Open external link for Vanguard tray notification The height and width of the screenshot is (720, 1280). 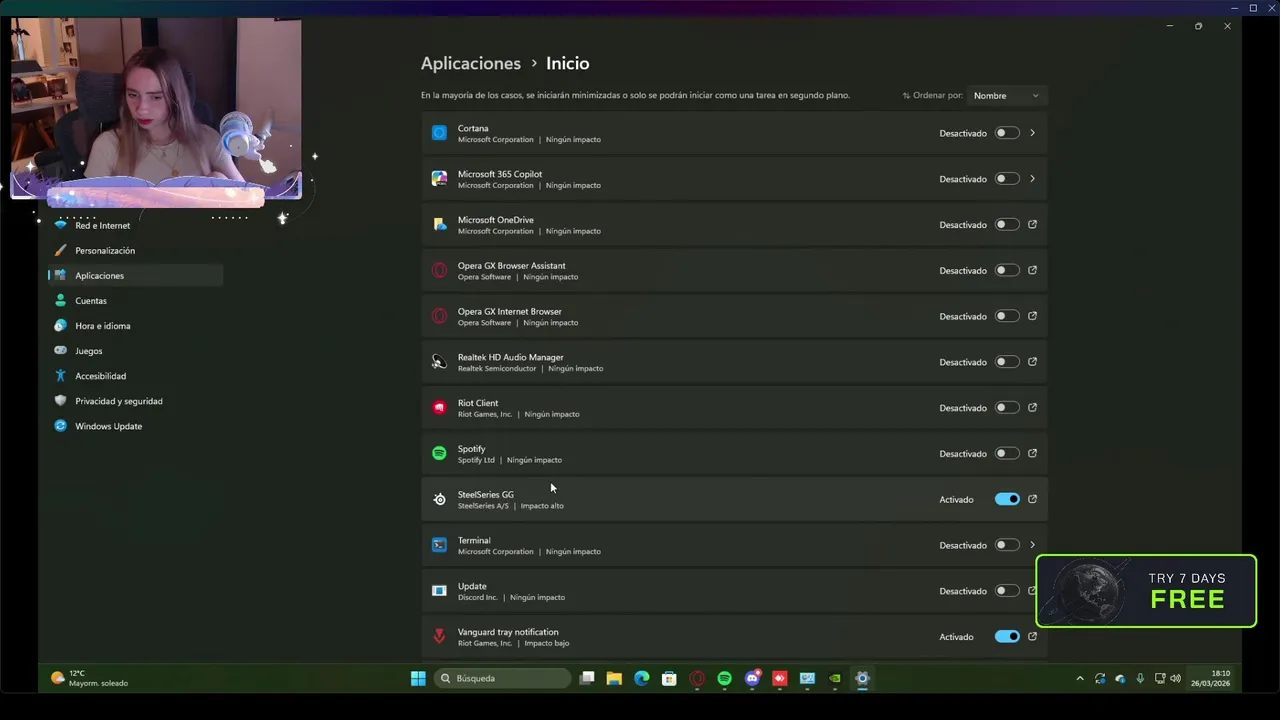tap(1032, 636)
